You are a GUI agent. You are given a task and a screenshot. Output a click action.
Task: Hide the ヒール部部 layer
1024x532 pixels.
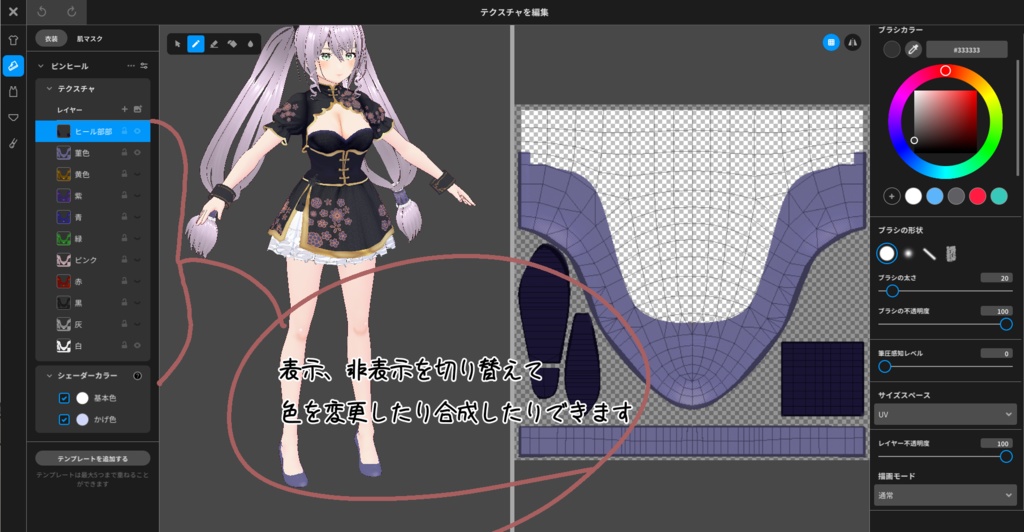point(138,131)
